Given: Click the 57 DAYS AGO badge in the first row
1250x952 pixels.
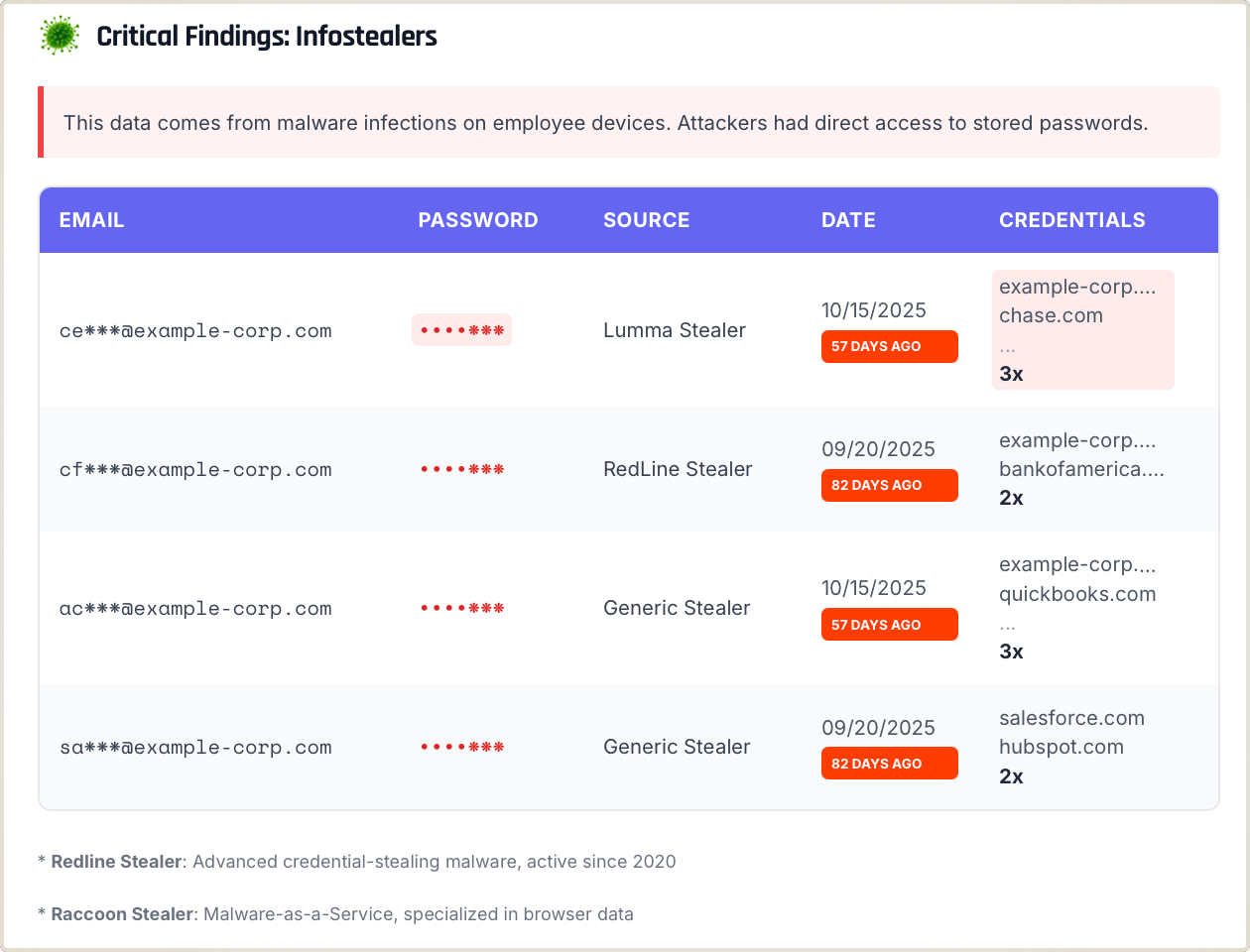Looking at the screenshot, I should 889,346.
